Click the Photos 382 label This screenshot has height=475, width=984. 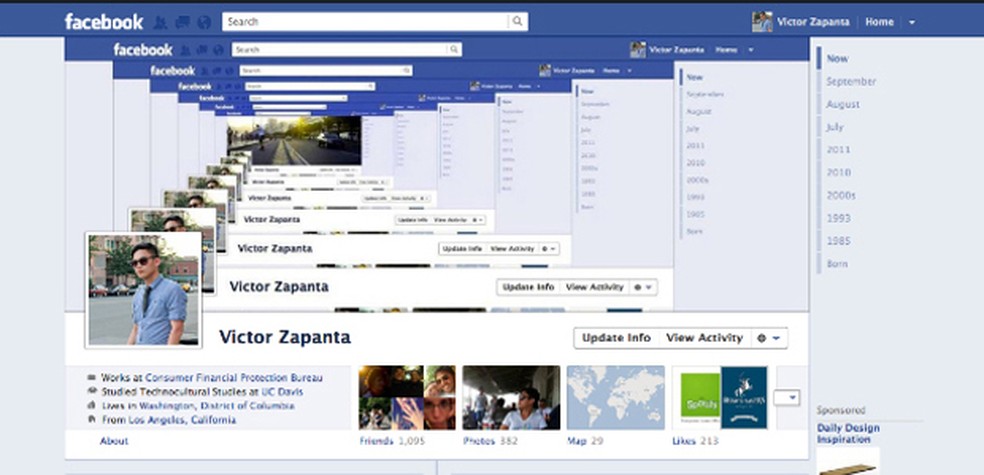[x=490, y=441]
